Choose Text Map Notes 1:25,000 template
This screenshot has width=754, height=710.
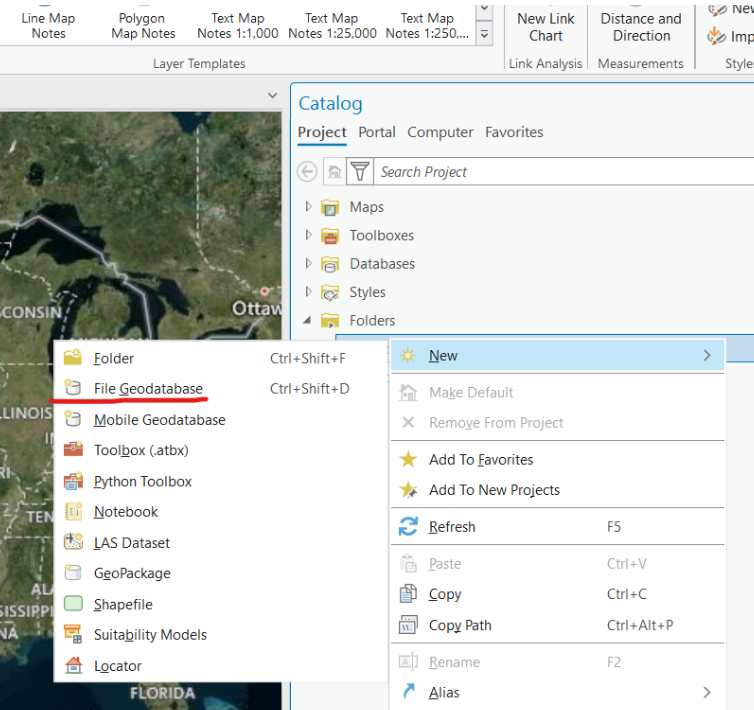tap(332, 25)
